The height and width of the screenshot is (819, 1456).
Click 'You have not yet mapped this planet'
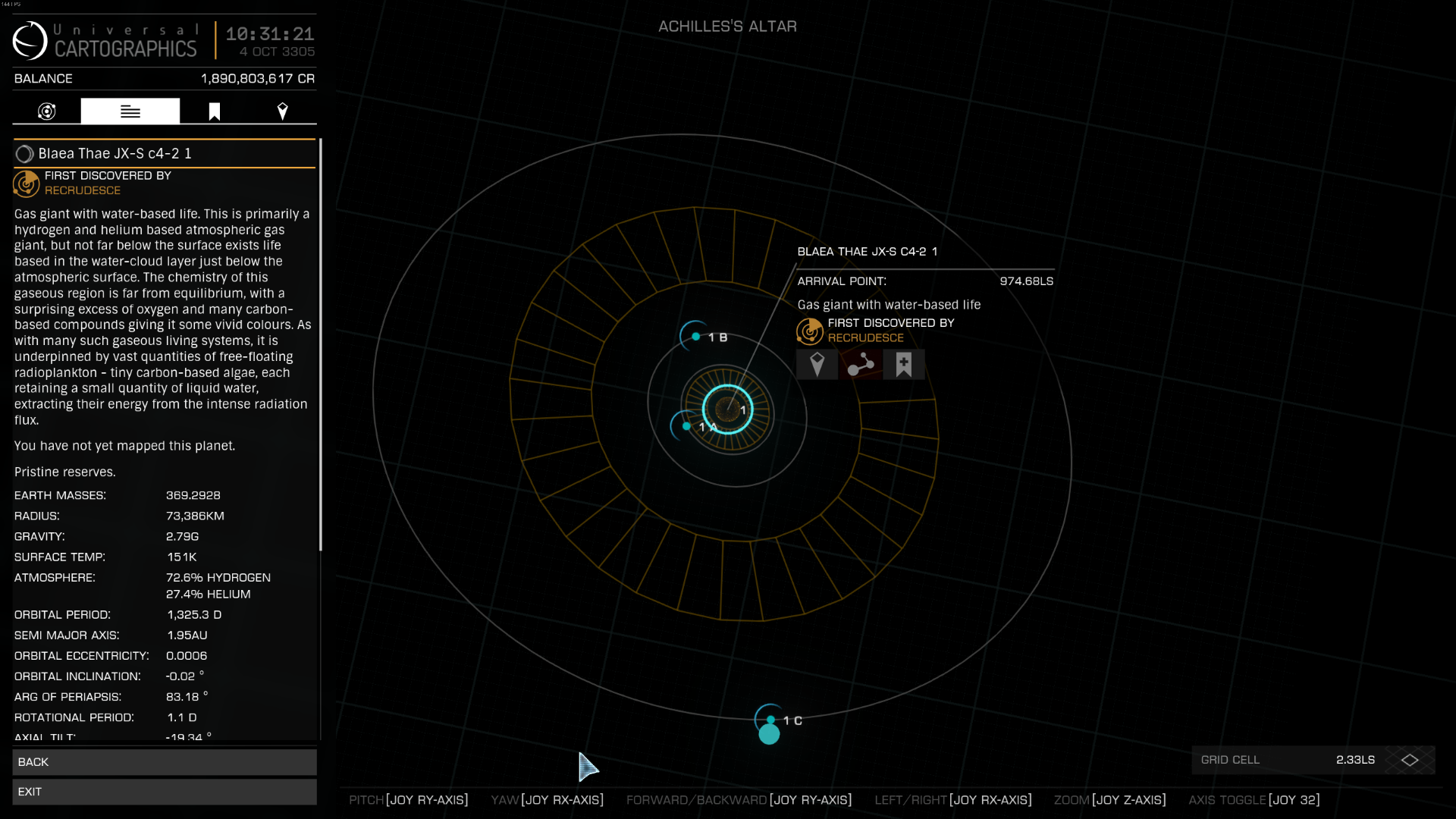[125, 446]
